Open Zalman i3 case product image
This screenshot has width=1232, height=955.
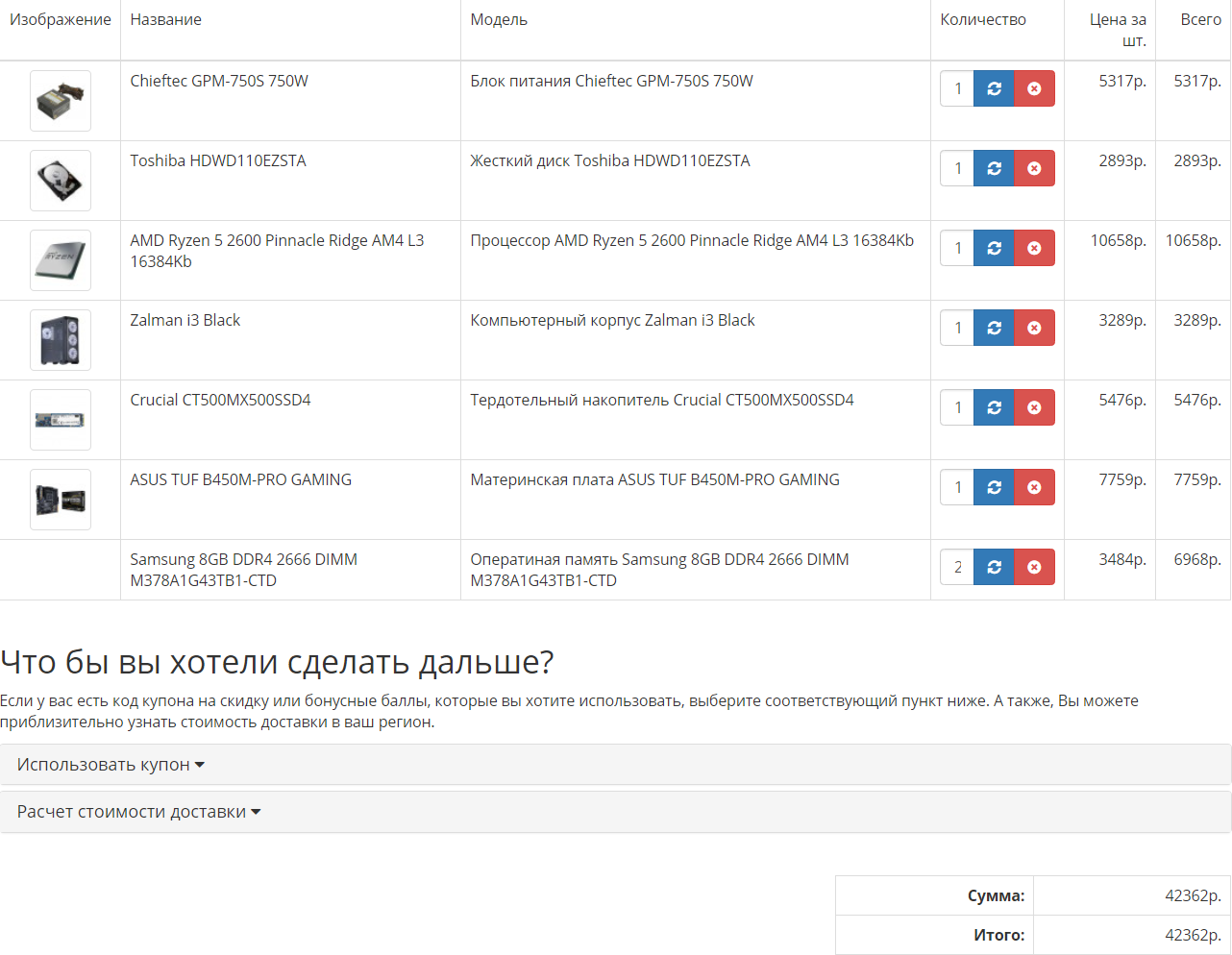pyautogui.click(x=61, y=340)
